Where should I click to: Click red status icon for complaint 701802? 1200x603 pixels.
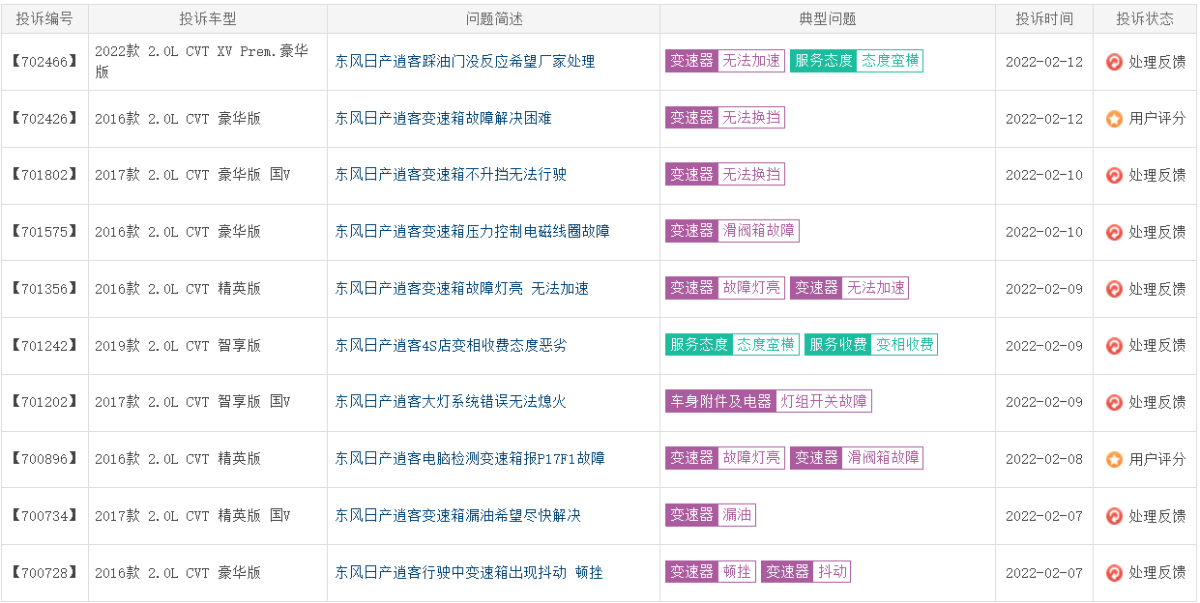click(x=1114, y=175)
